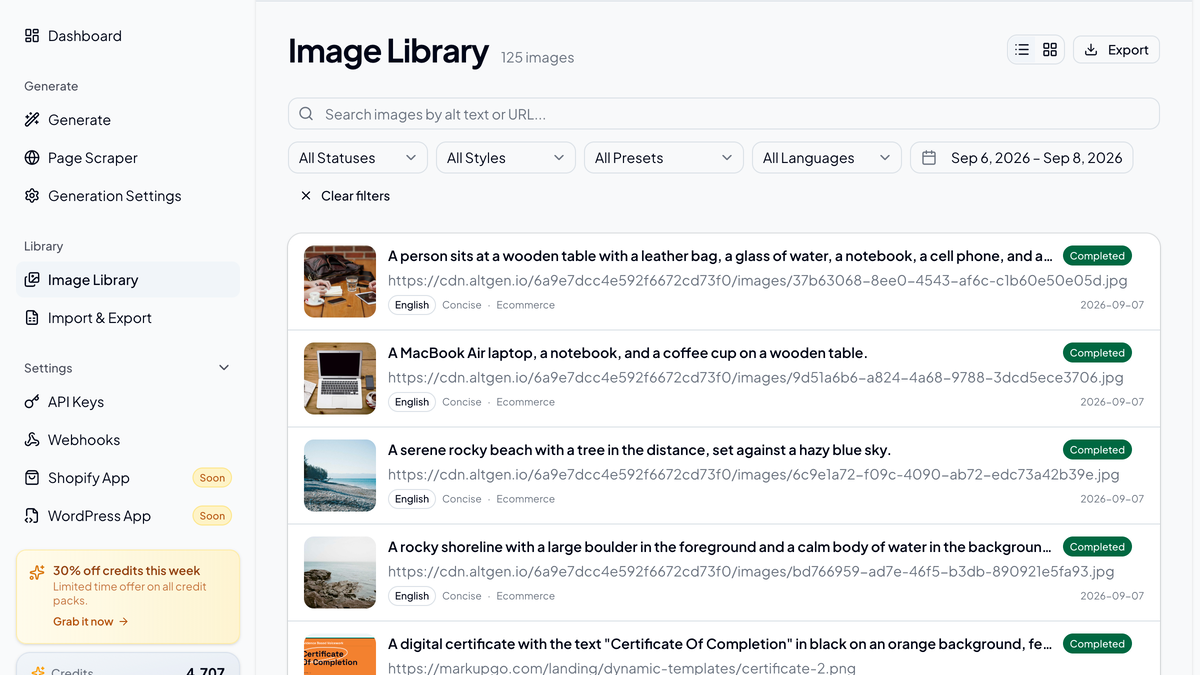
Task: Open the All Styles dropdown
Action: pos(506,158)
